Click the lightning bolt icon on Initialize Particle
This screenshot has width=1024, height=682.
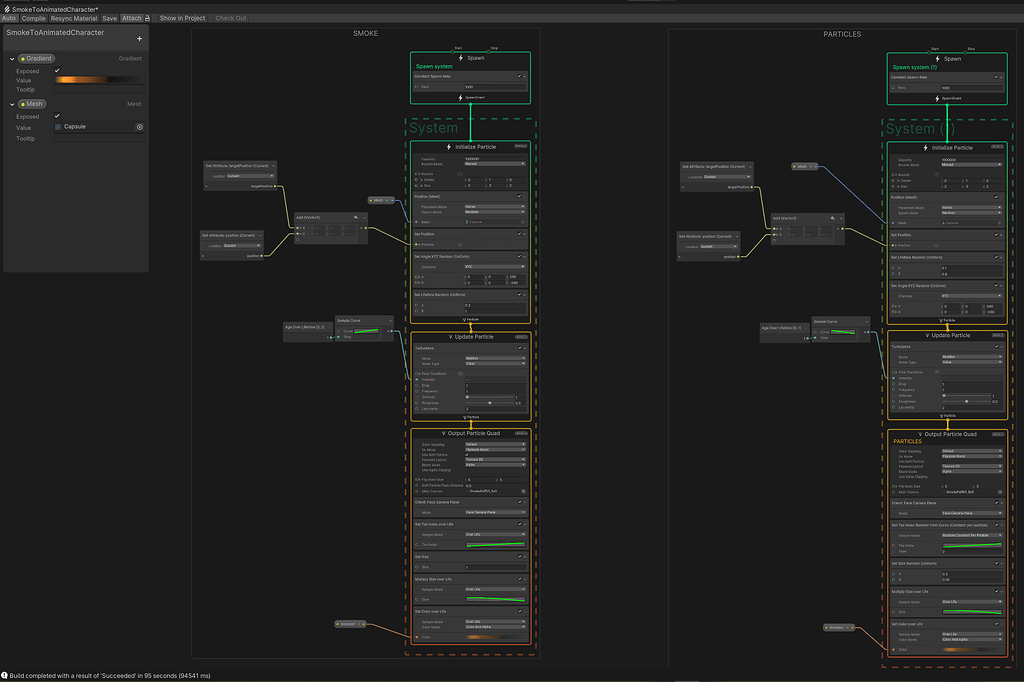click(448, 147)
